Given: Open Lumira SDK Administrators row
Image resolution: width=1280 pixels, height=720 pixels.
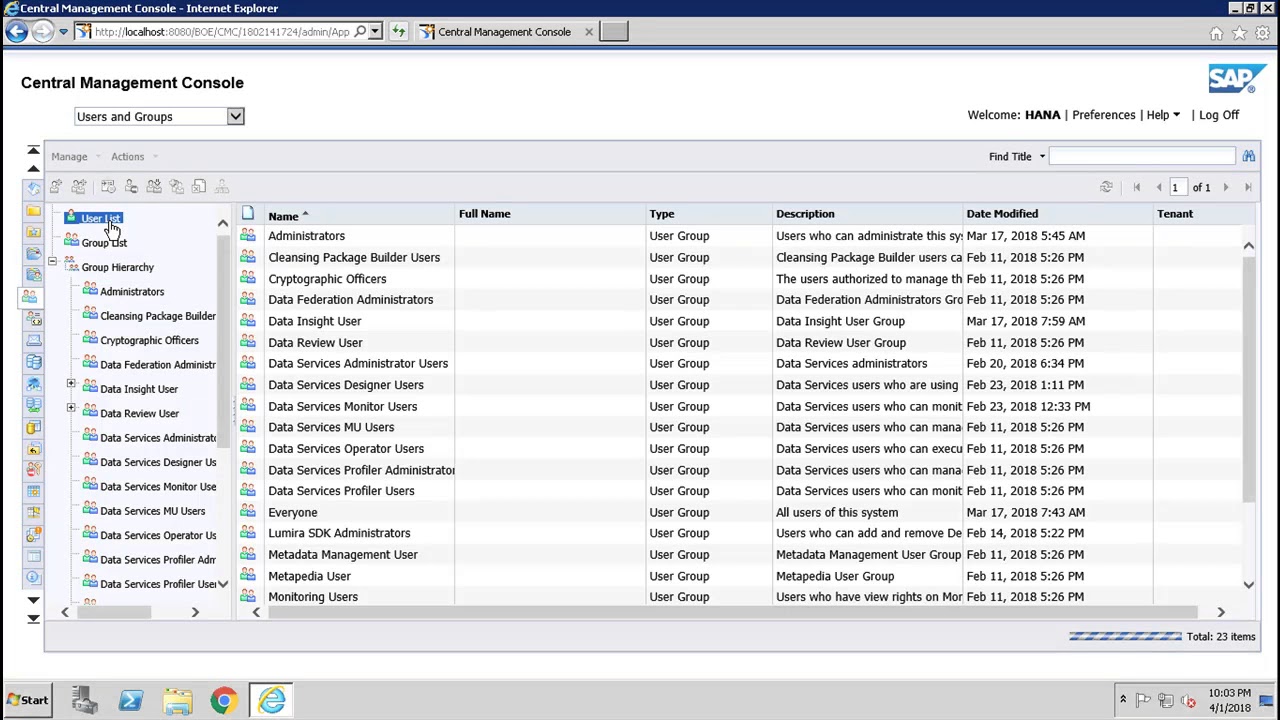Looking at the screenshot, I should pyautogui.click(x=339, y=533).
